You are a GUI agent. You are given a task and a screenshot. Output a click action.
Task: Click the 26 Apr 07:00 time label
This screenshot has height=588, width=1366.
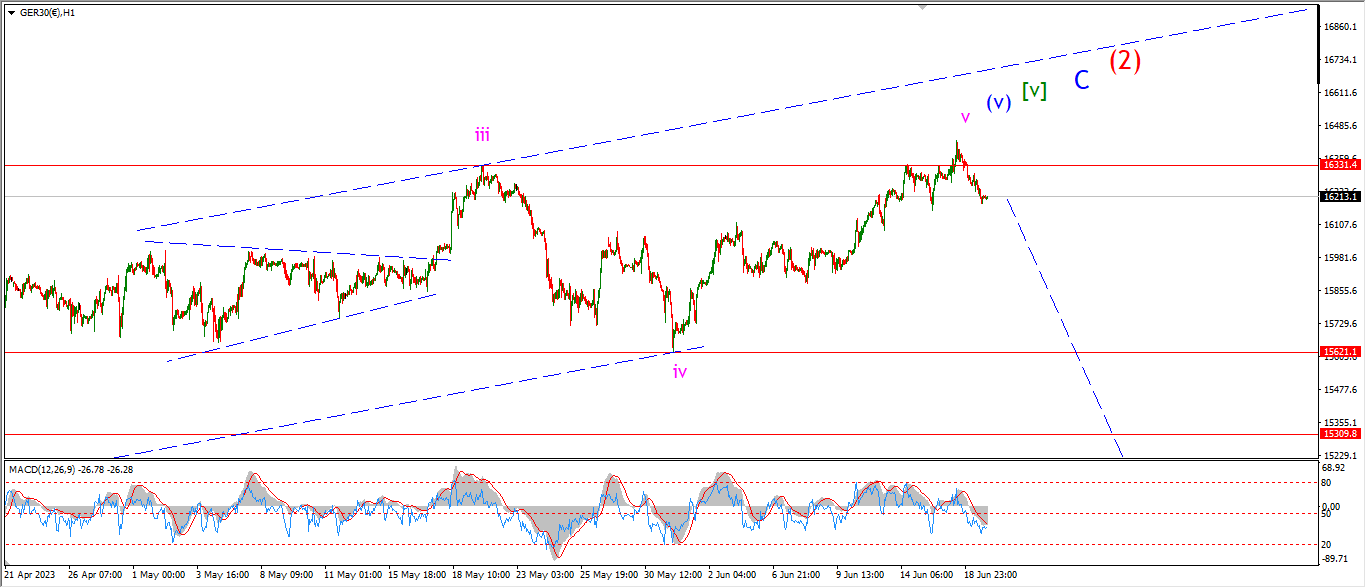click(x=95, y=576)
